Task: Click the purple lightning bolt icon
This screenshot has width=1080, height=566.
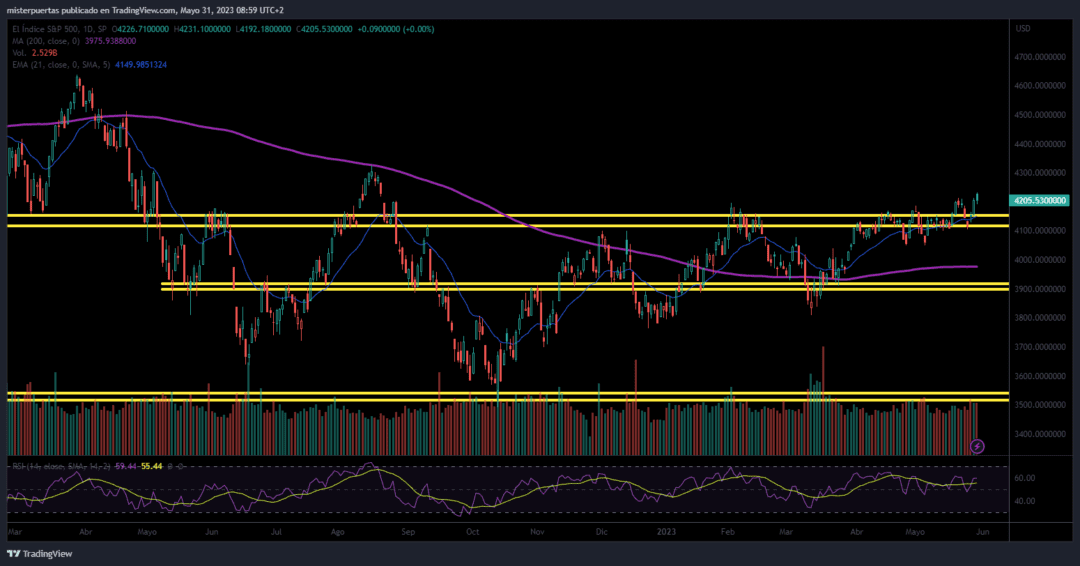Action: click(977, 446)
